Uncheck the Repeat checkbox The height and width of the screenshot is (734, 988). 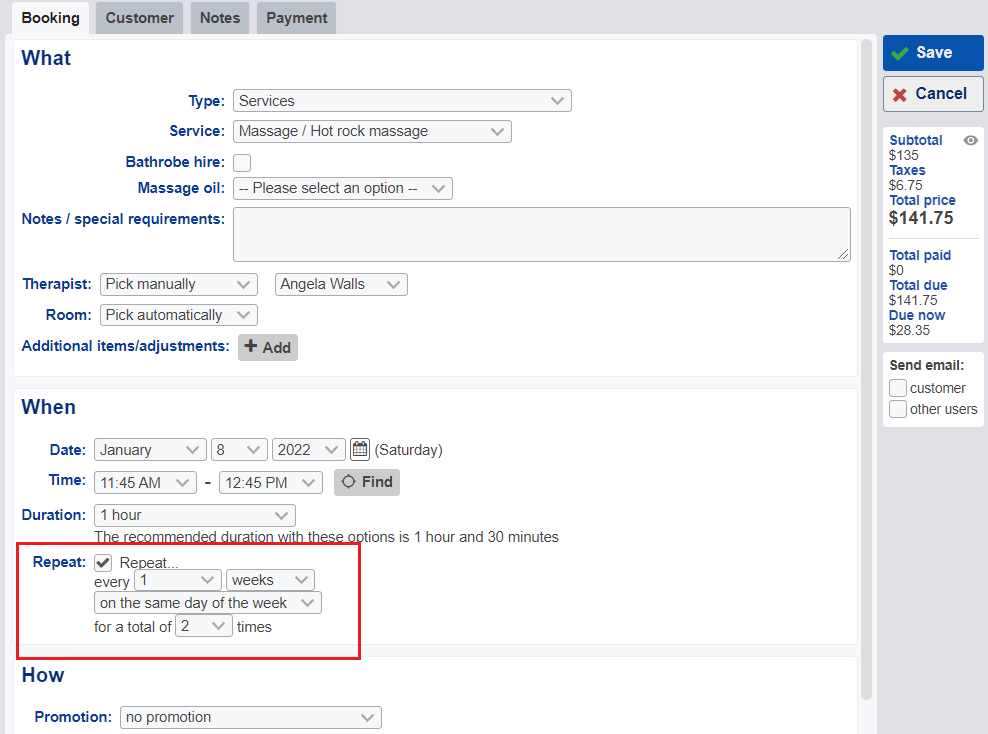click(103, 563)
